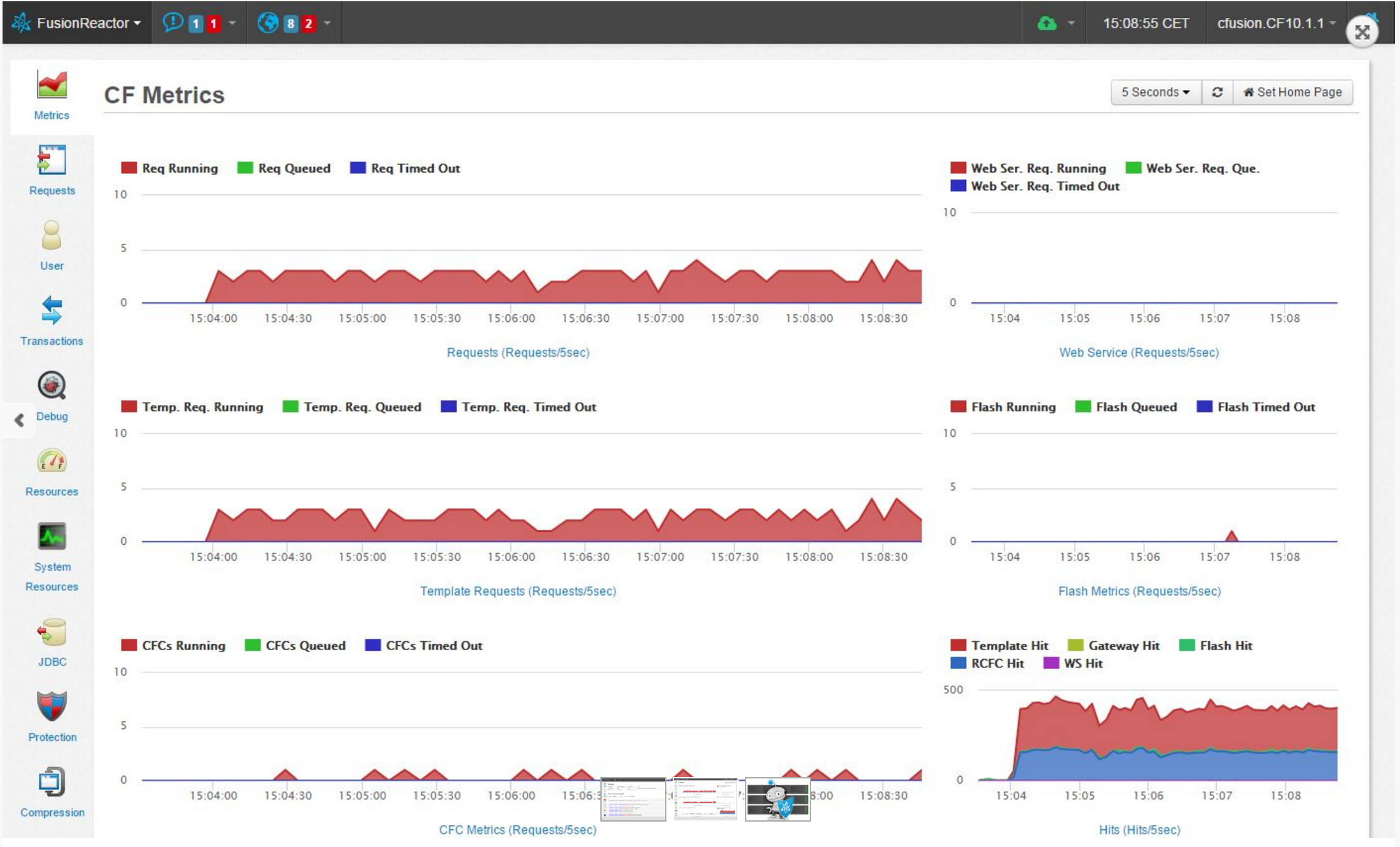The width and height of the screenshot is (1400, 847).
Task: Open the Template Requests chart title link
Action: (x=518, y=591)
